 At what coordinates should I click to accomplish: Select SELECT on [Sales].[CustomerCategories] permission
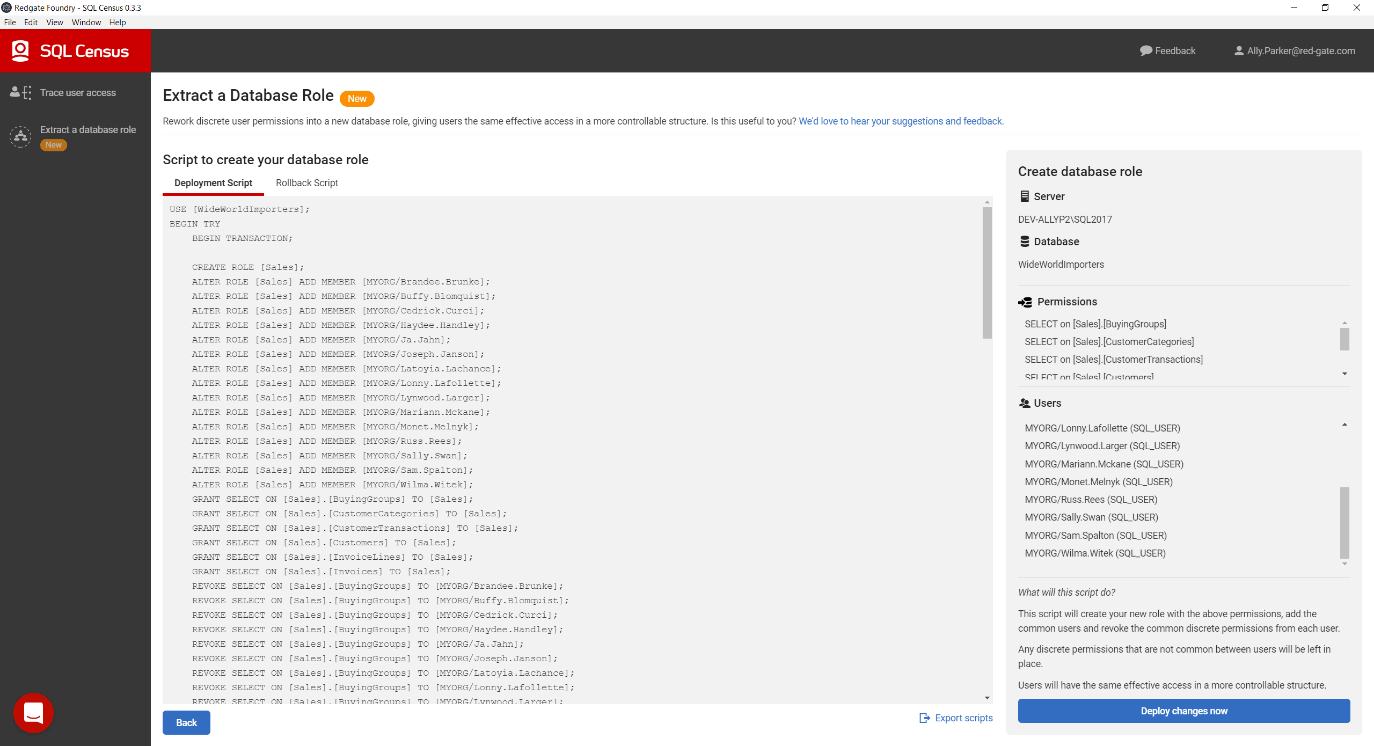click(x=1109, y=342)
